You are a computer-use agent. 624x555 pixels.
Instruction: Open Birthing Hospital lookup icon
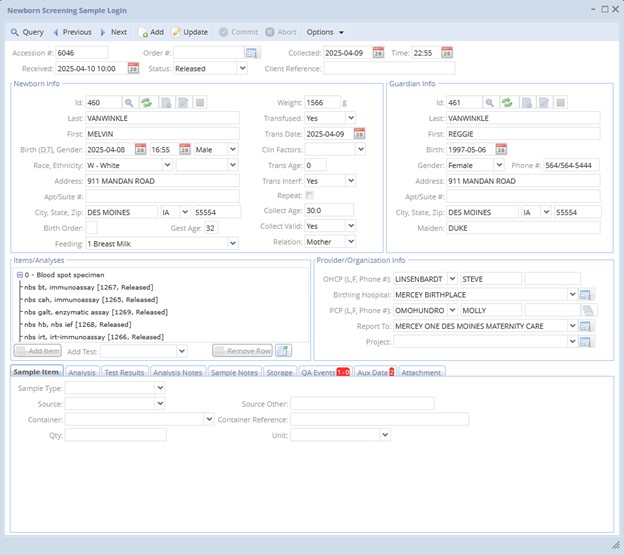coord(585,295)
